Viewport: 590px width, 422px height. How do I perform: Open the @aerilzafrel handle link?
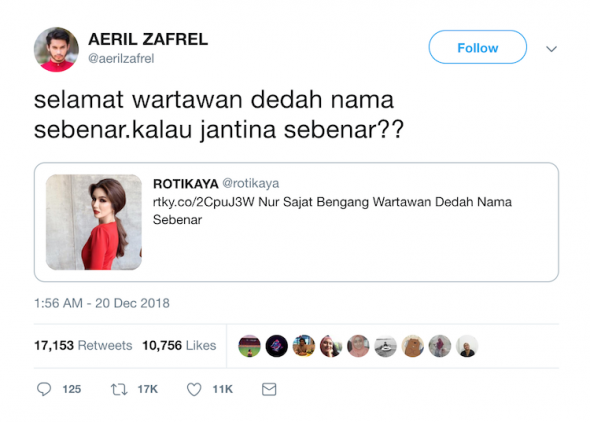click(x=121, y=59)
